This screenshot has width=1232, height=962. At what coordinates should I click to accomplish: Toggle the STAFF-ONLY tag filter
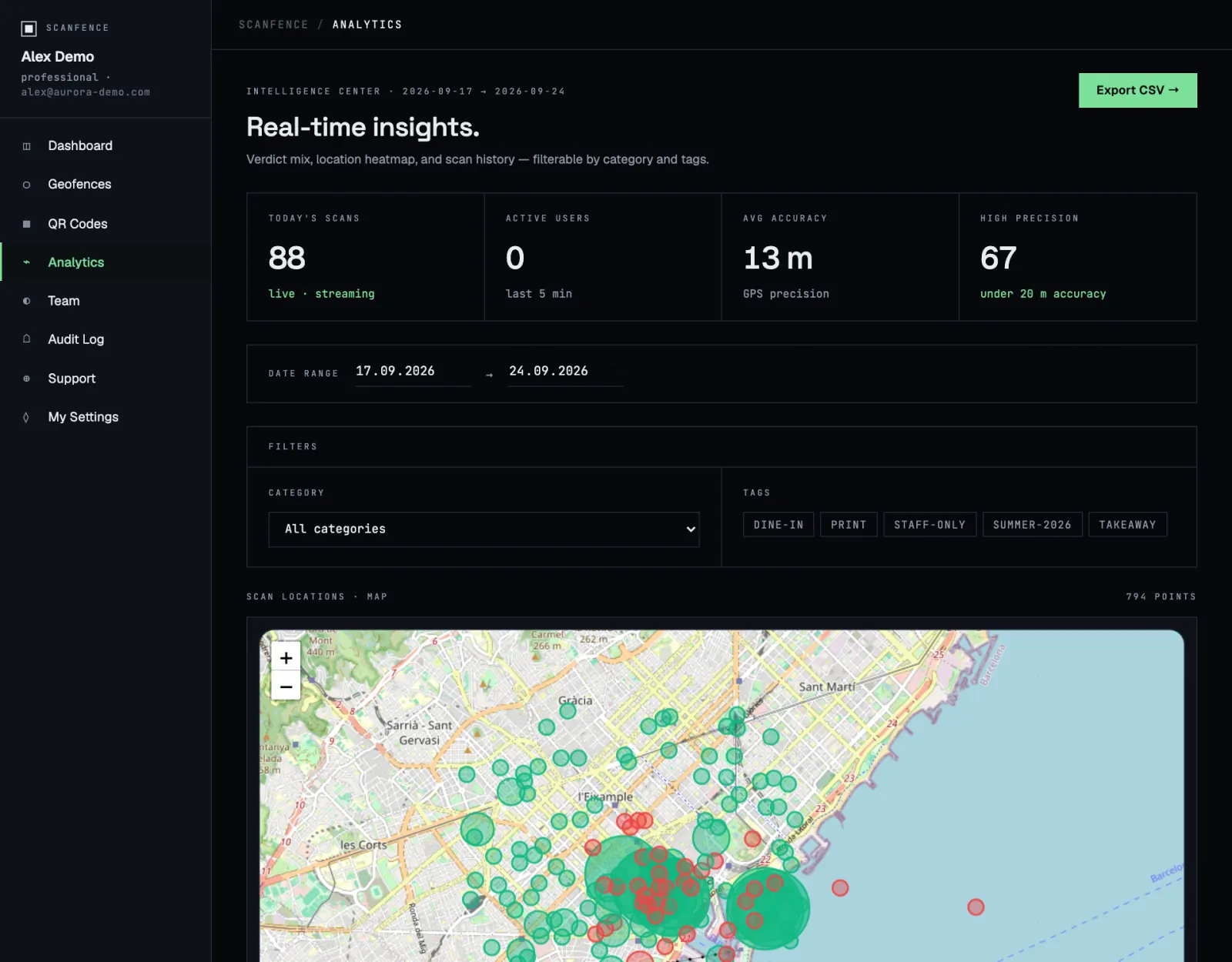coord(929,525)
